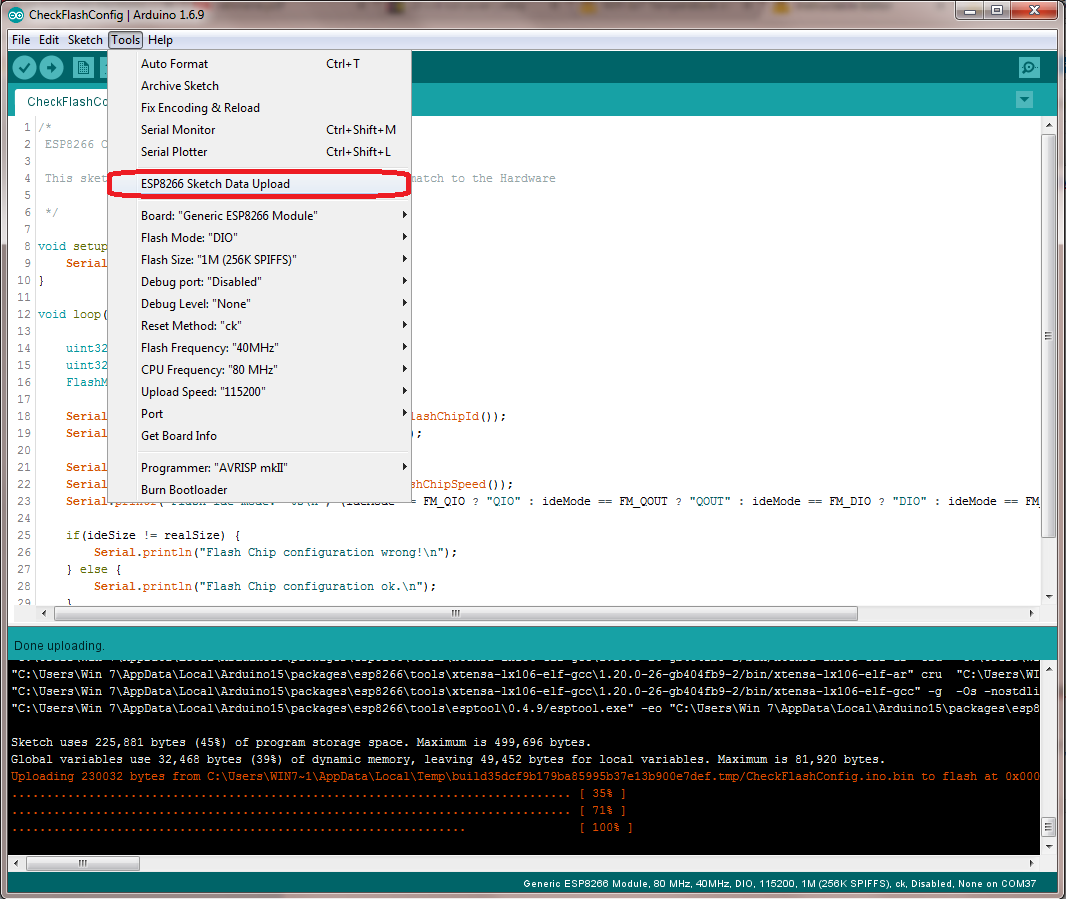Open Serial Monitor via magnifier icon
The height and width of the screenshot is (899, 1066).
tap(1029, 67)
